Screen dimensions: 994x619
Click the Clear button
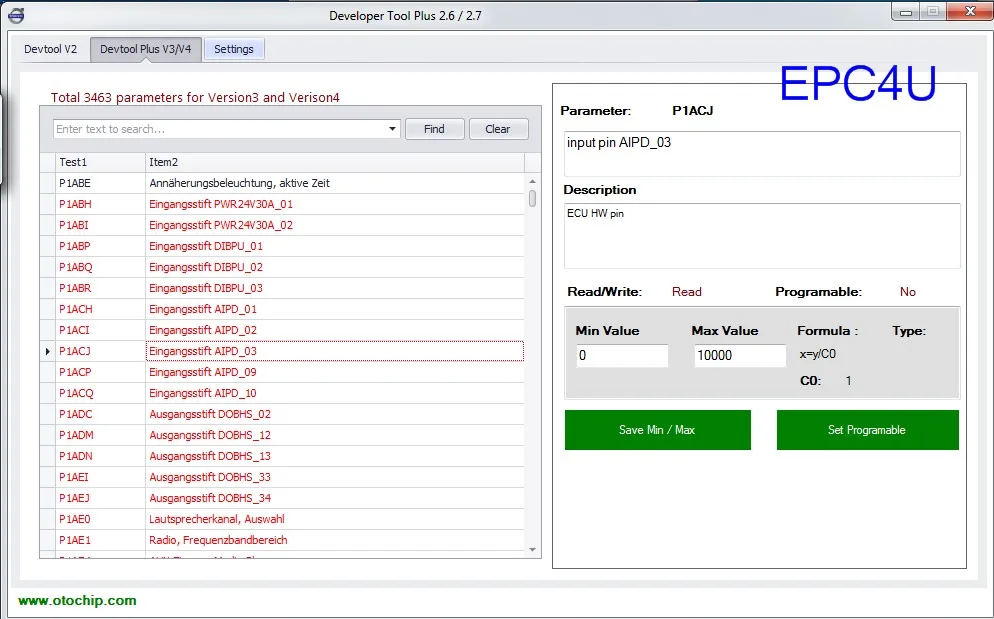pyautogui.click(x=498, y=129)
